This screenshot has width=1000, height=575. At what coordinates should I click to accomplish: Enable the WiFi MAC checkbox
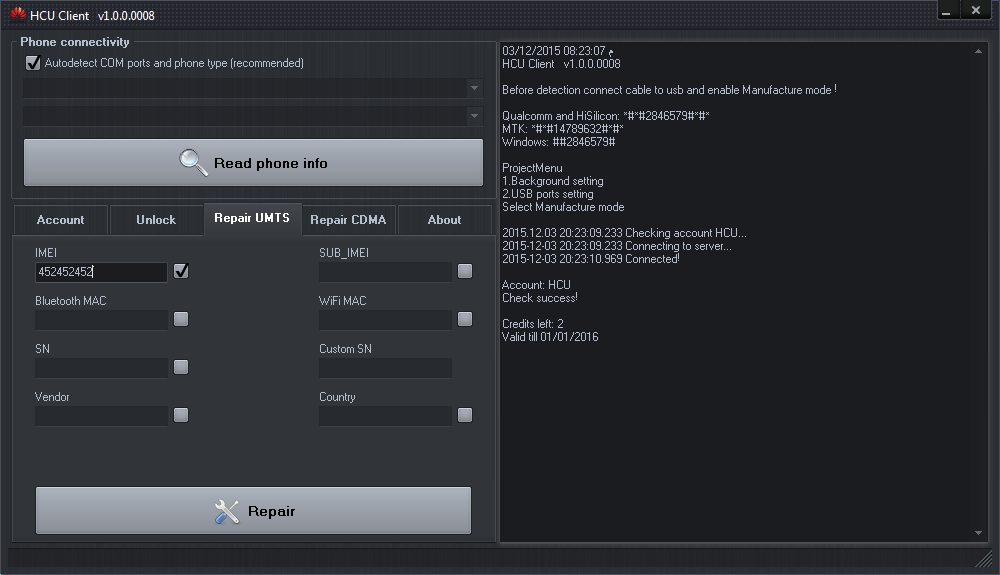pyautogui.click(x=465, y=319)
